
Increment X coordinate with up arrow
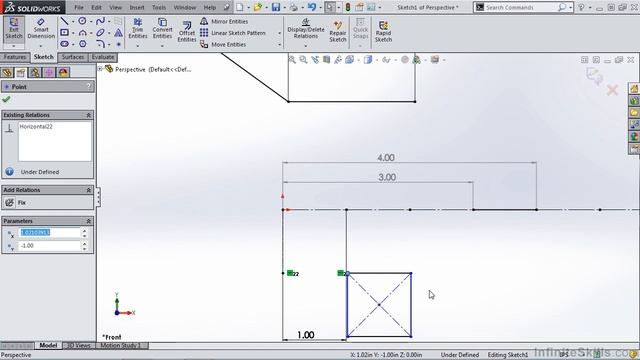pyautogui.click(x=84, y=231)
